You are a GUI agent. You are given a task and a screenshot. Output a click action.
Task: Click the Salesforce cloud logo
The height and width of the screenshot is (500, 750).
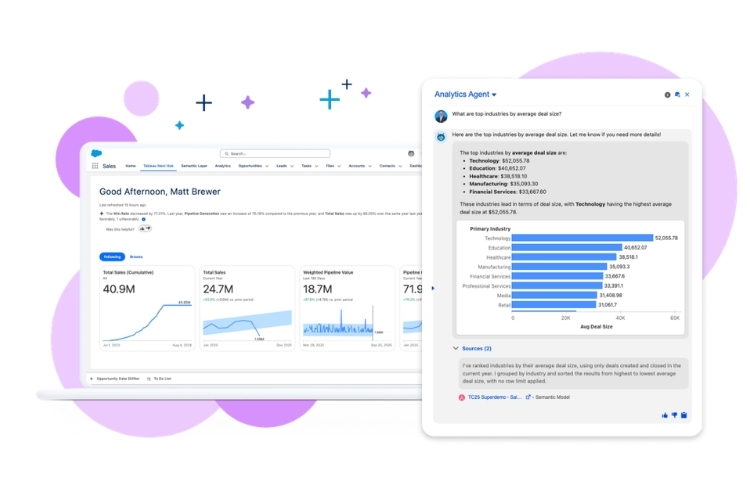[97, 153]
